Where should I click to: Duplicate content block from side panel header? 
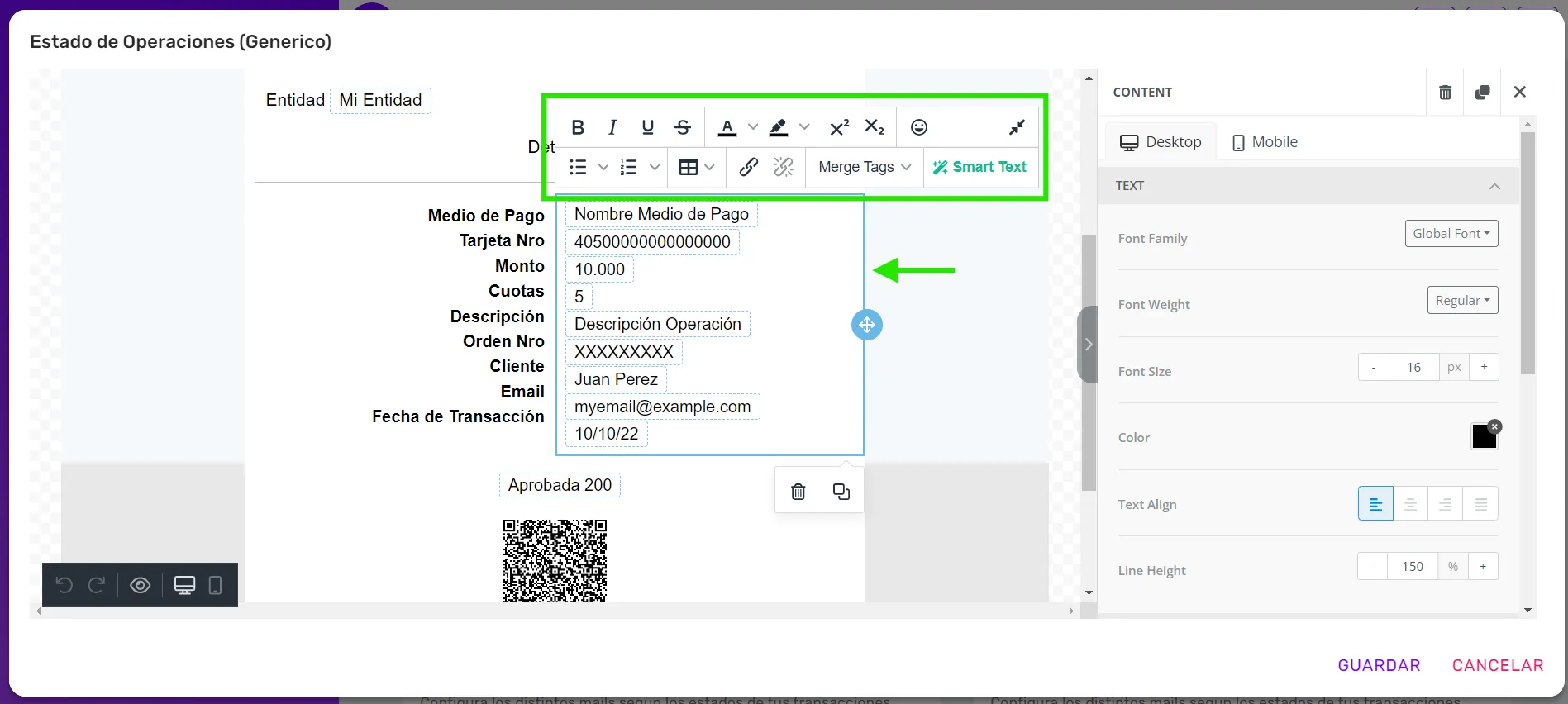click(1483, 93)
